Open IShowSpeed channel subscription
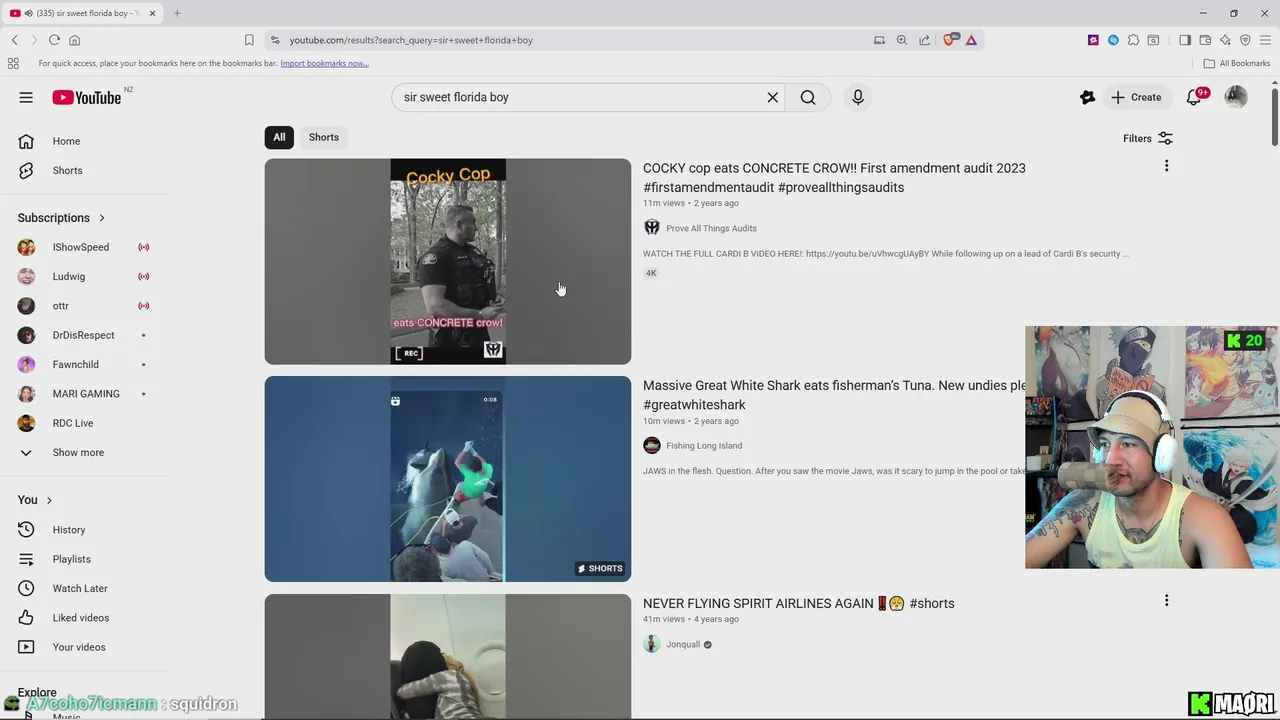The width and height of the screenshot is (1280, 720). 83,247
